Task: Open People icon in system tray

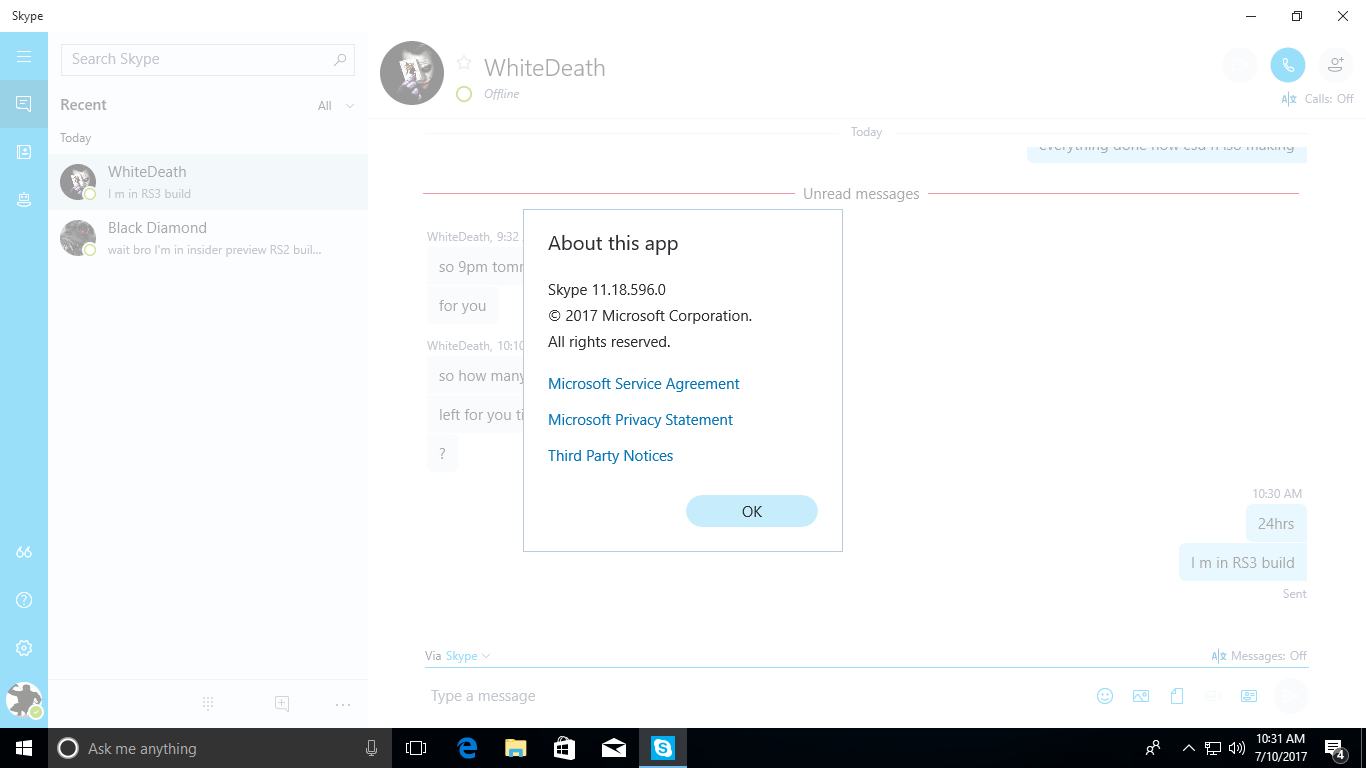Action: point(1153,748)
